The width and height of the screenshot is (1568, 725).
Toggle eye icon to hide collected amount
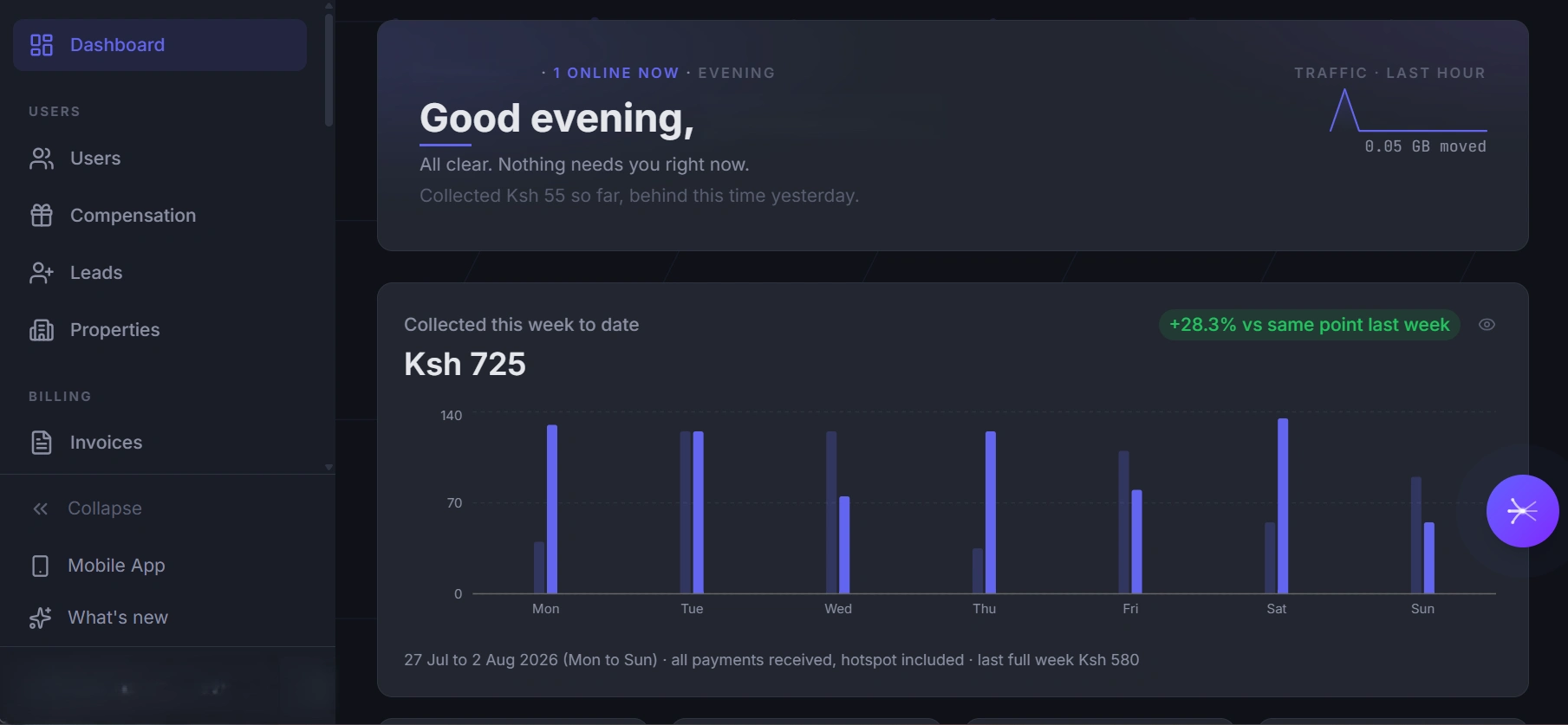click(x=1487, y=325)
